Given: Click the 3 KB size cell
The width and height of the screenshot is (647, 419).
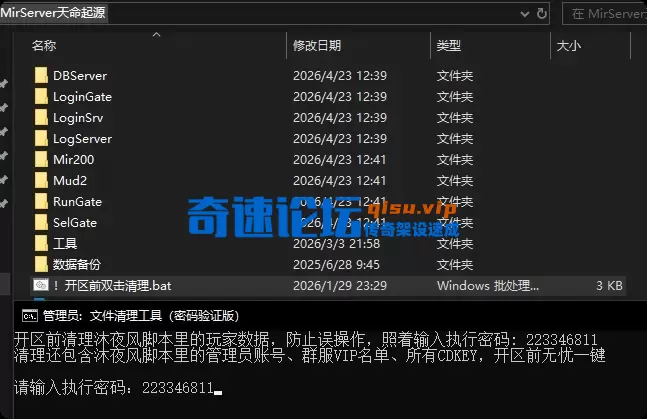Looking at the screenshot, I should [x=609, y=285].
